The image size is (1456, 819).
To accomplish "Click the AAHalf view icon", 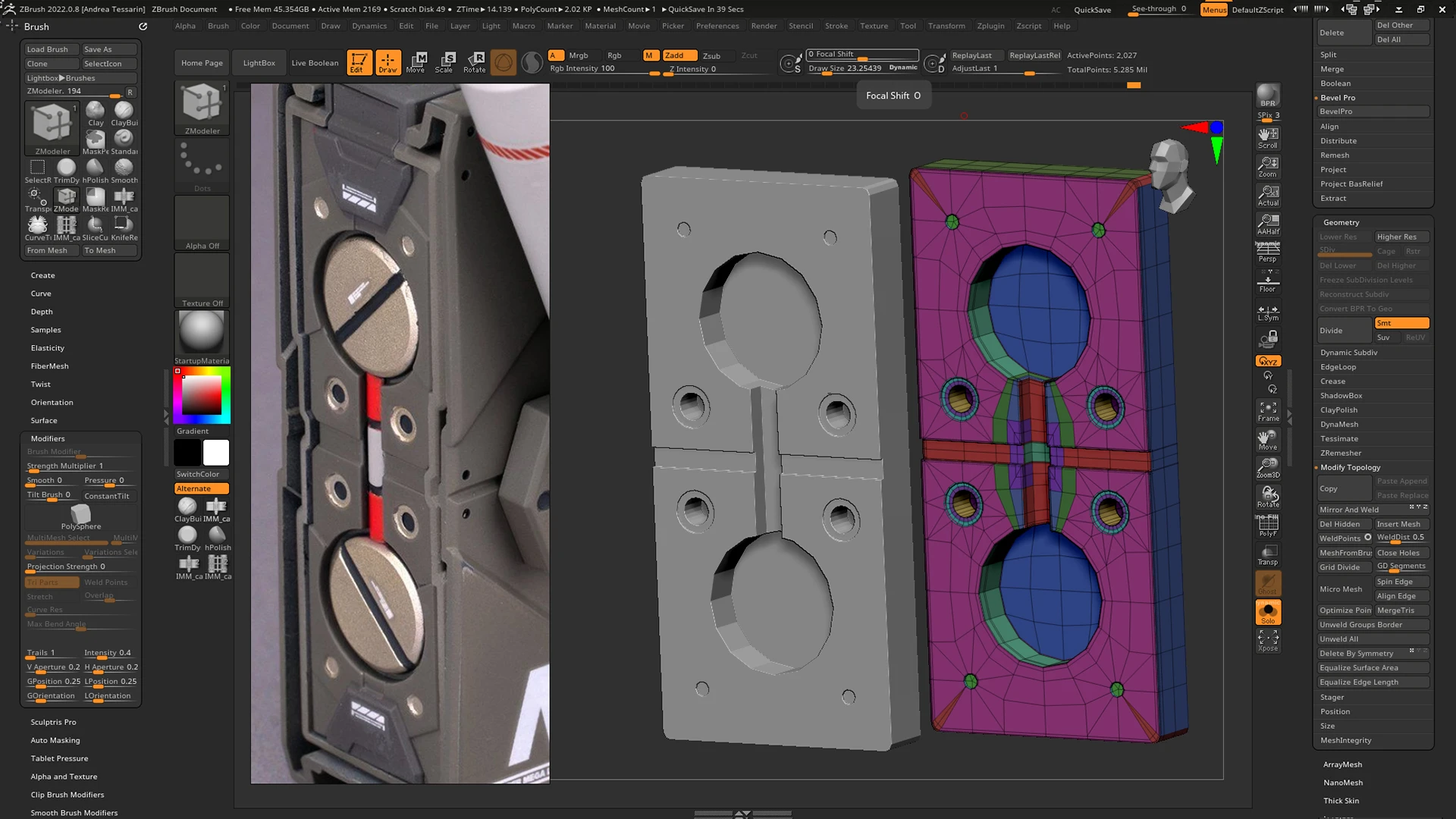I will click(1268, 224).
